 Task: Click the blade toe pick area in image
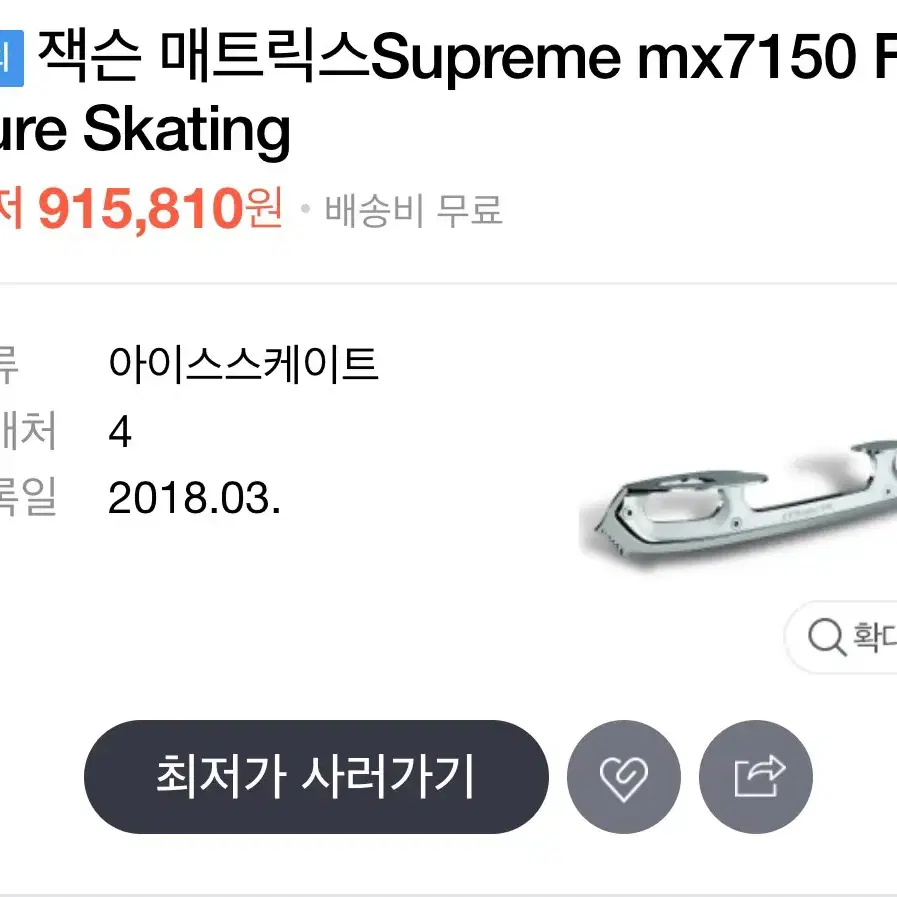(x=612, y=536)
